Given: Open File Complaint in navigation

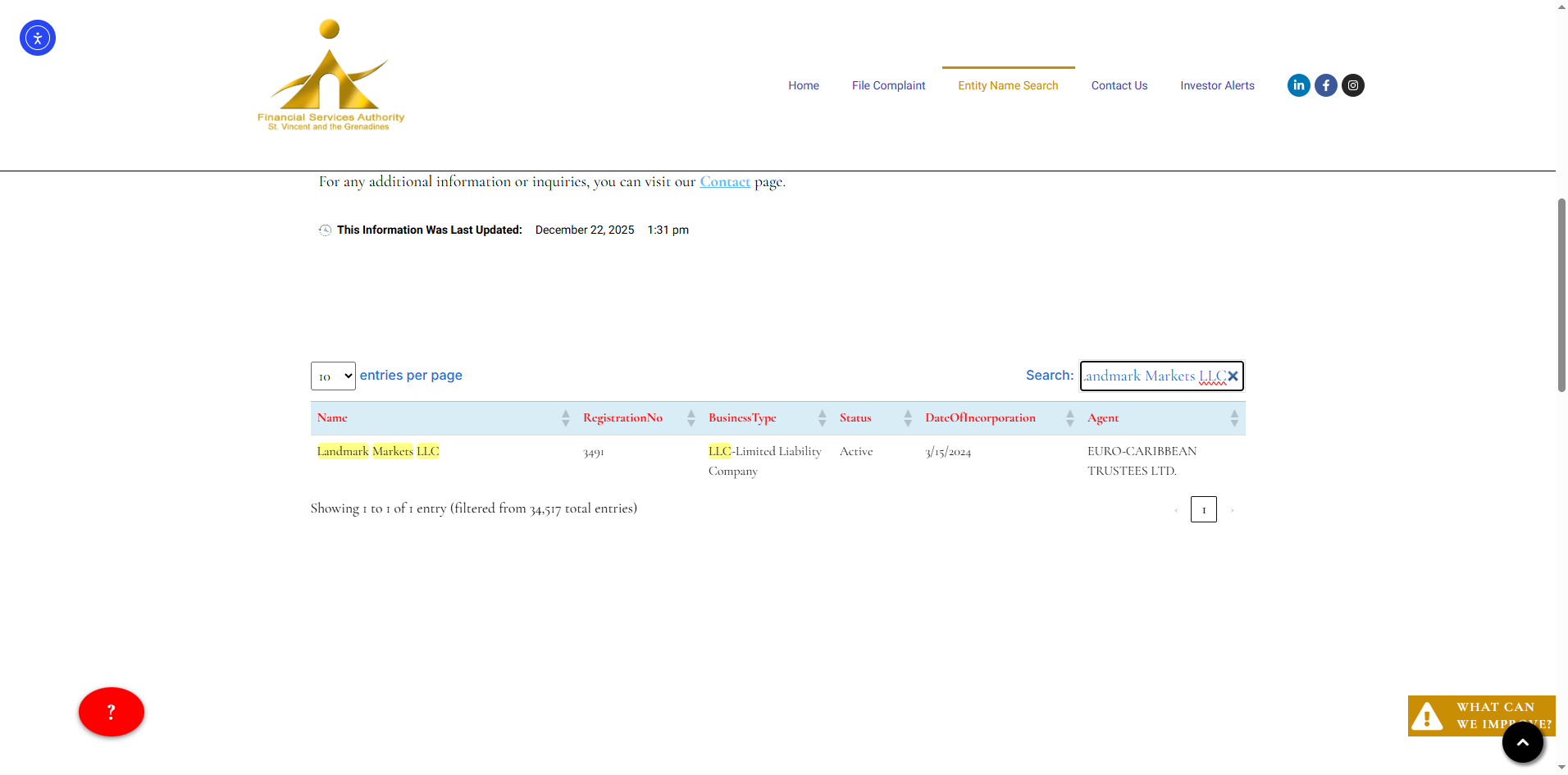Looking at the screenshot, I should click(x=888, y=85).
